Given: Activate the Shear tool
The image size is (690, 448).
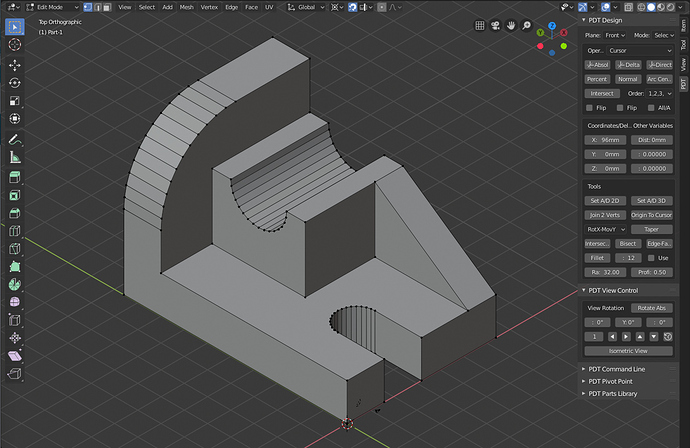Looking at the screenshot, I should click(15, 356).
